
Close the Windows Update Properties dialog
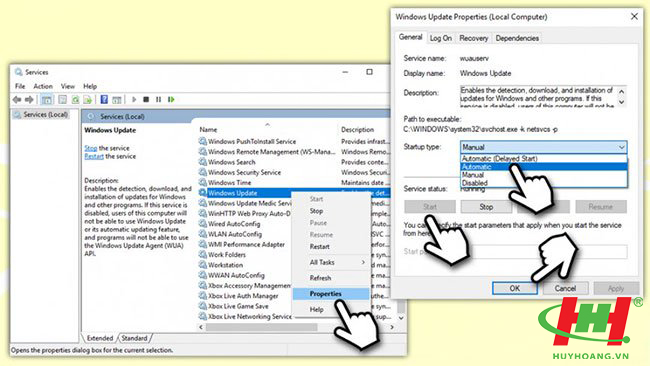[x=634, y=17]
